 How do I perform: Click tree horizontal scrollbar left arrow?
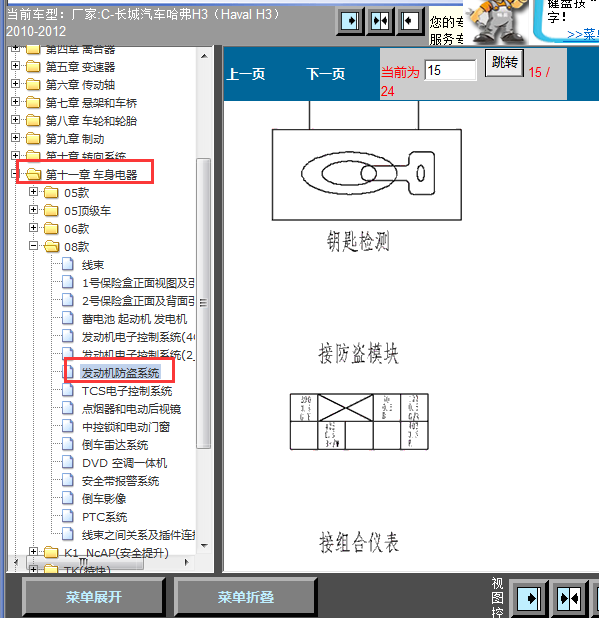point(16,562)
